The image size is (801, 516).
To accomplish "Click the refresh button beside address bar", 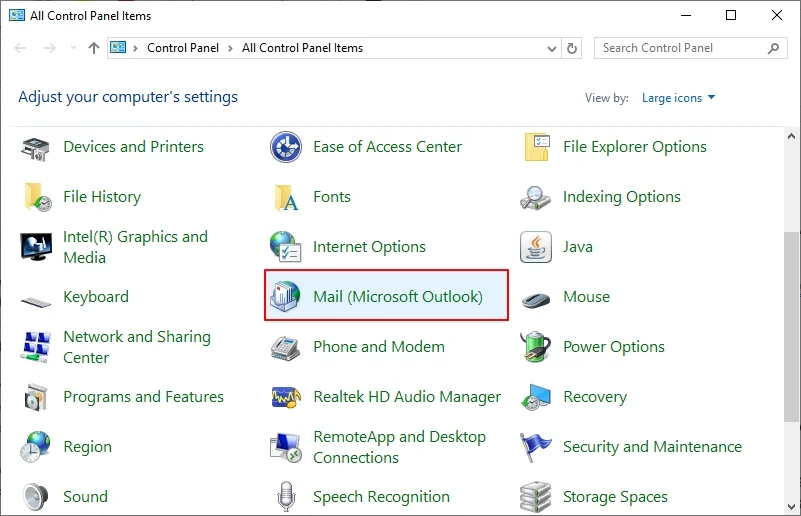I will pos(572,48).
